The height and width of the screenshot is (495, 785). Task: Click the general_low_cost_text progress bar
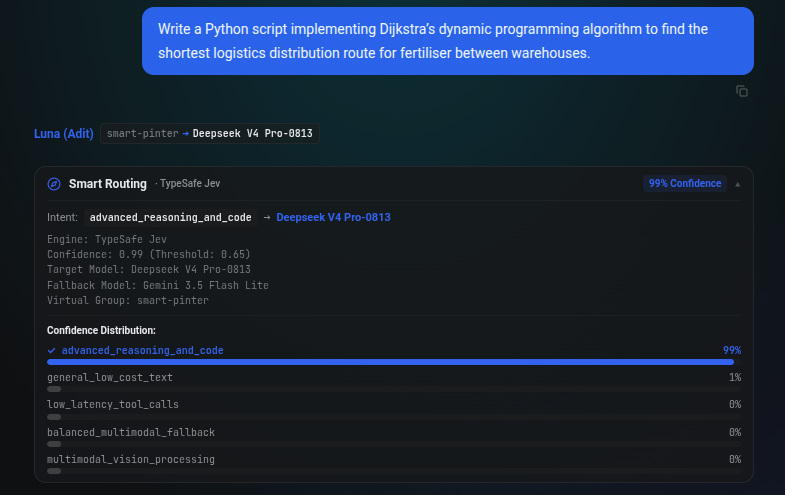[x=394, y=389]
